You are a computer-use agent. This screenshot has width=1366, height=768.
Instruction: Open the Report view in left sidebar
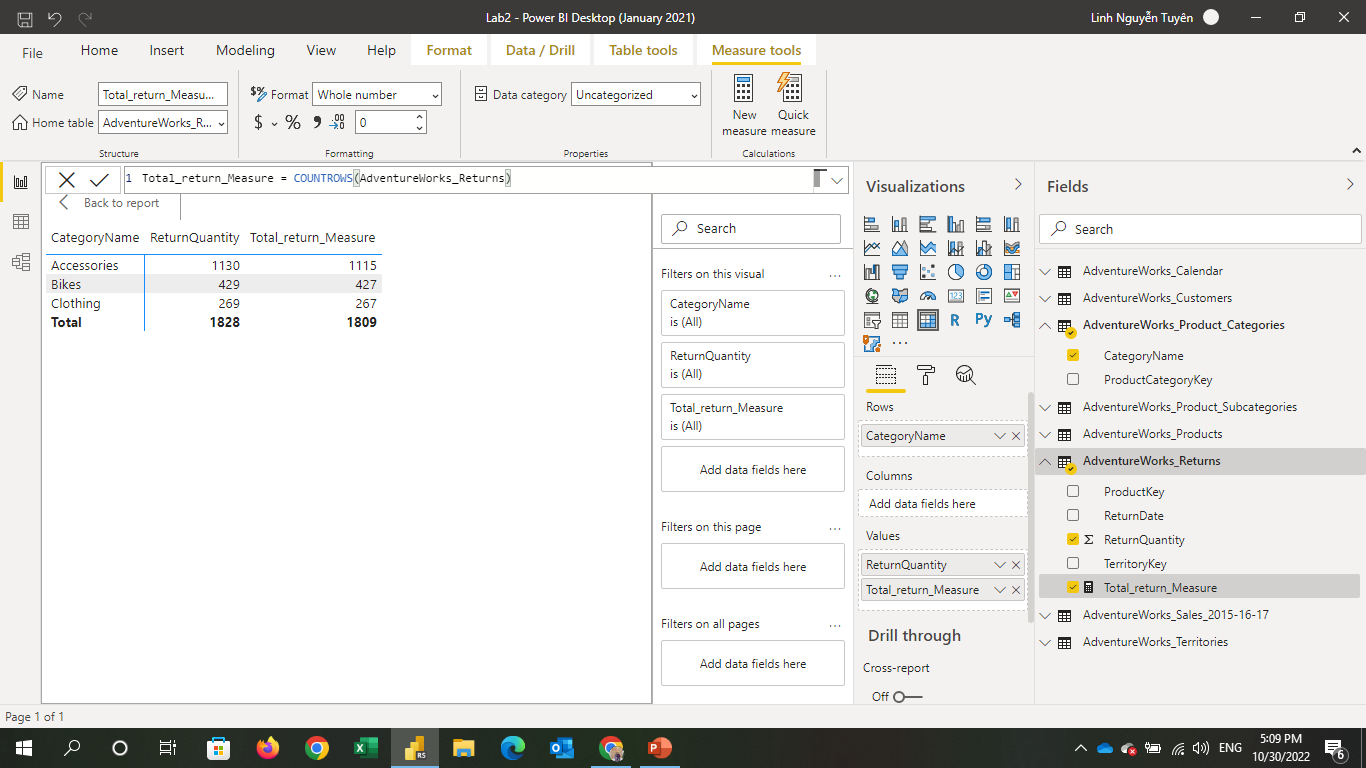(x=20, y=181)
